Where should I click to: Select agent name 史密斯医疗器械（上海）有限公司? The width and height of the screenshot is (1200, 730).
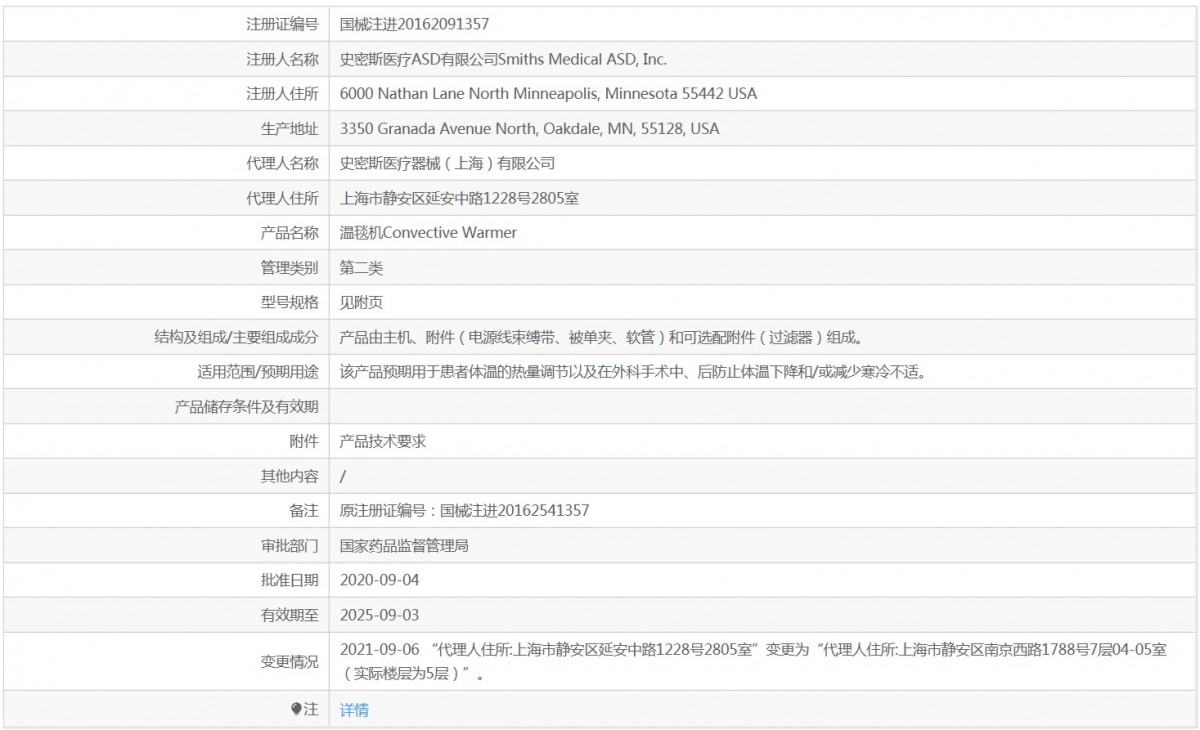click(x=447, y=163)
